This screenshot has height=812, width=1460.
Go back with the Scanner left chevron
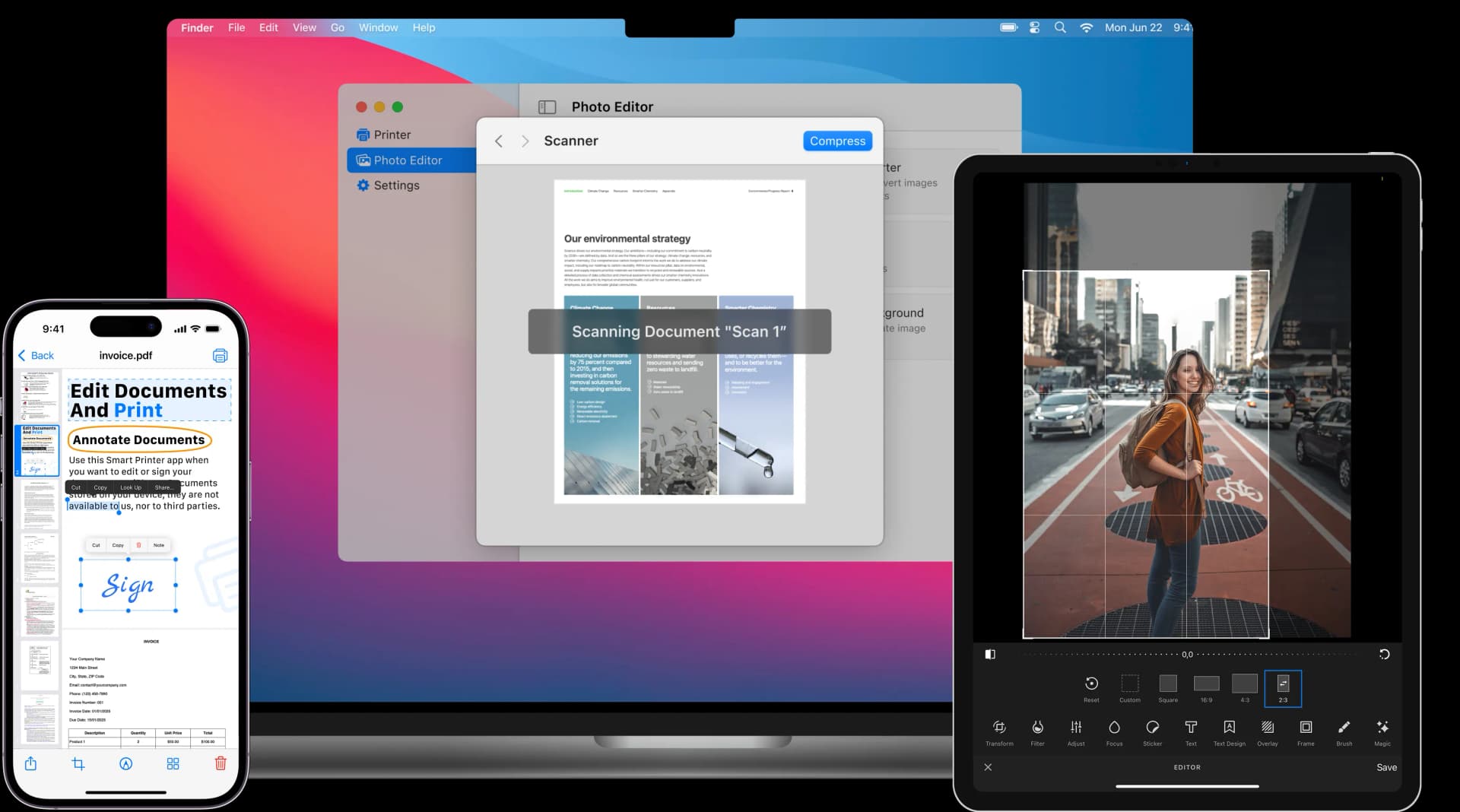pos(499,141)
